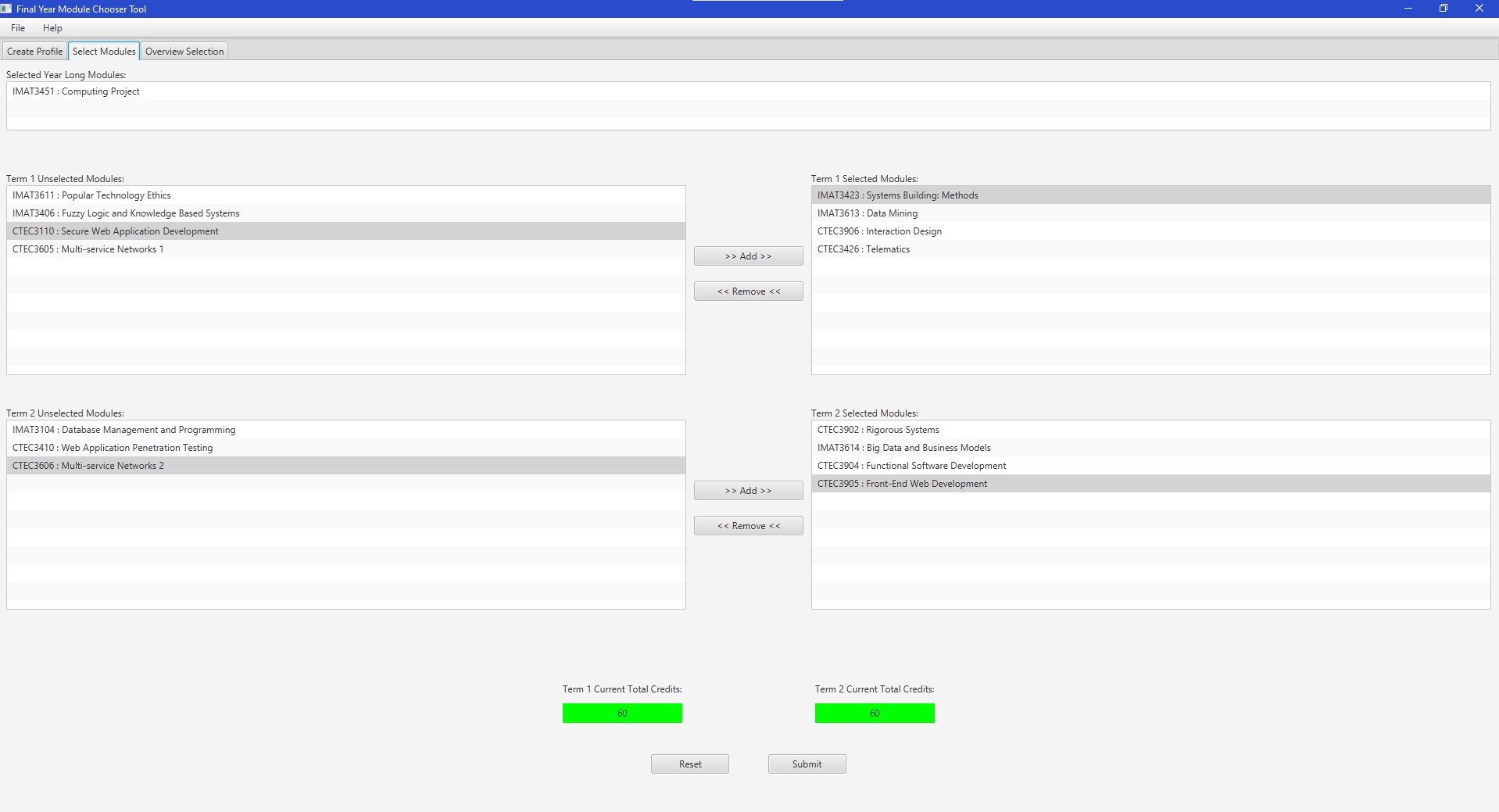Click the Term 1 Remove button

(748, 292)
